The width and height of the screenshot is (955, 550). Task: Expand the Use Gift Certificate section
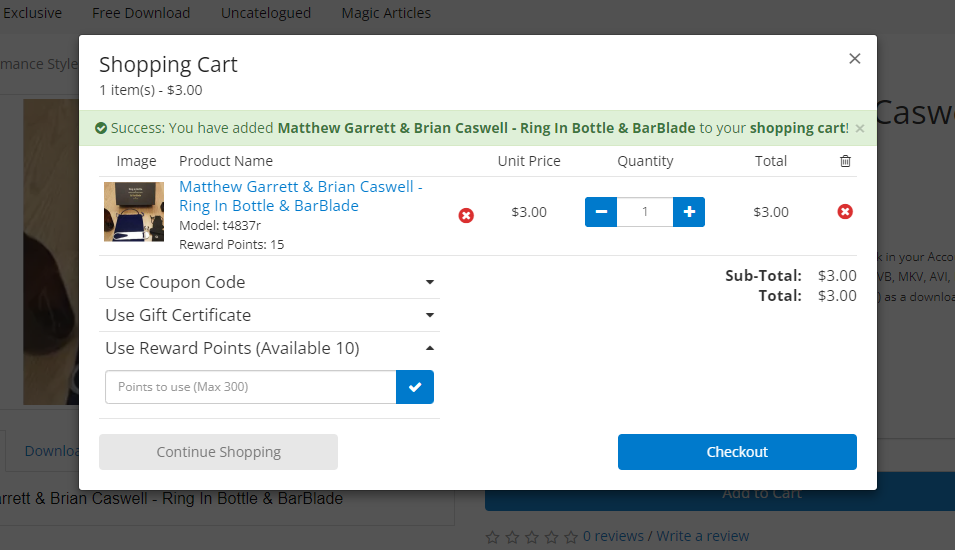[x=269, y=315]
